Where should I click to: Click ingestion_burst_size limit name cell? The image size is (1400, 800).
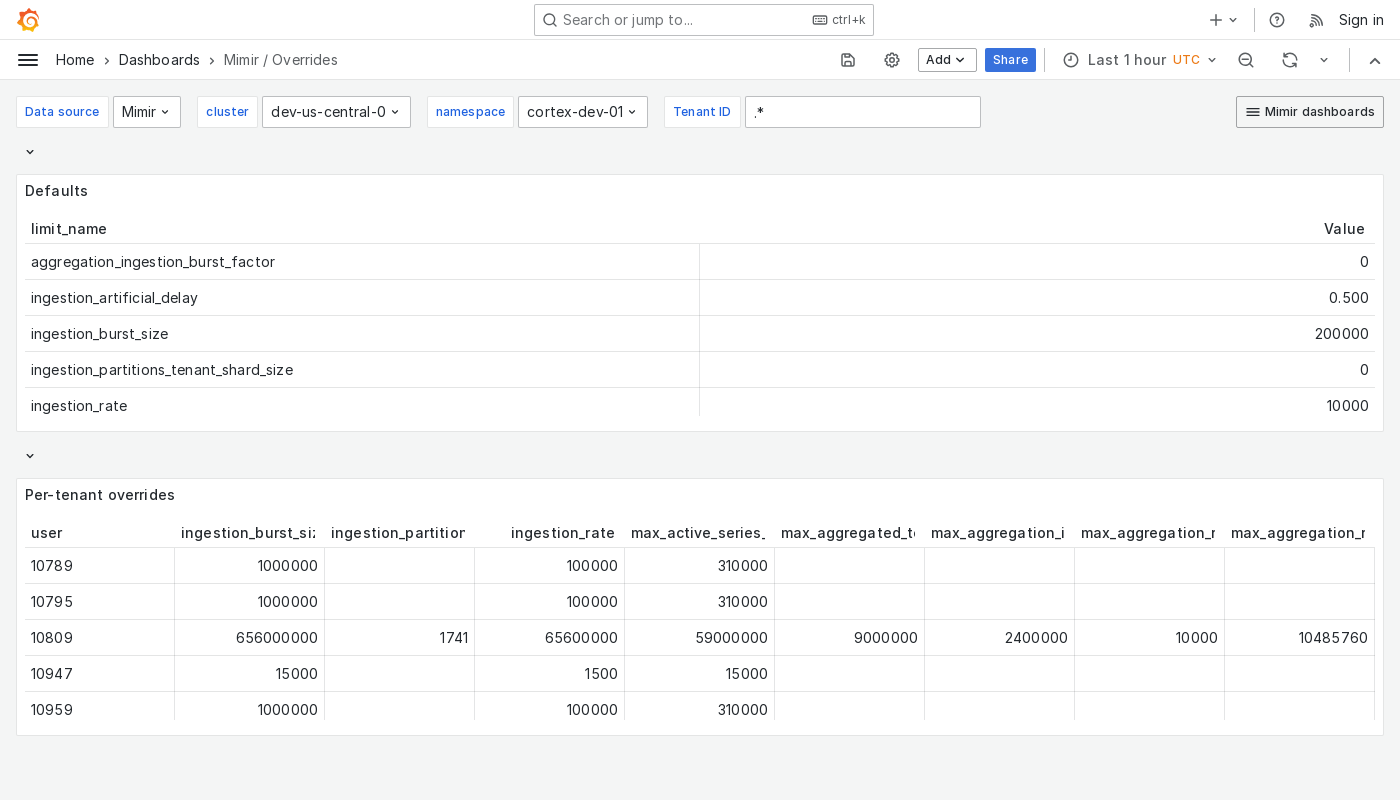[x=362, y=334]
